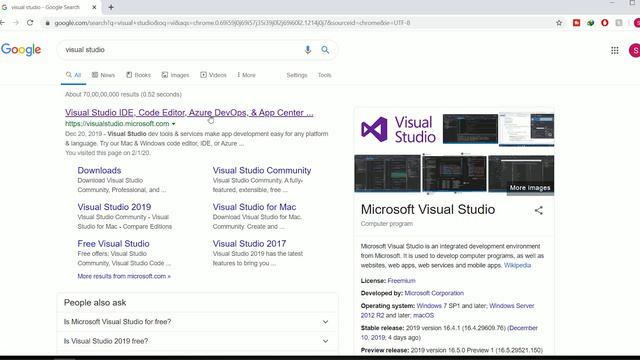Share the Microsoft Visual Studio knowledge panel
This screenshot has height=360, width=640.
[x=539, y=210]
